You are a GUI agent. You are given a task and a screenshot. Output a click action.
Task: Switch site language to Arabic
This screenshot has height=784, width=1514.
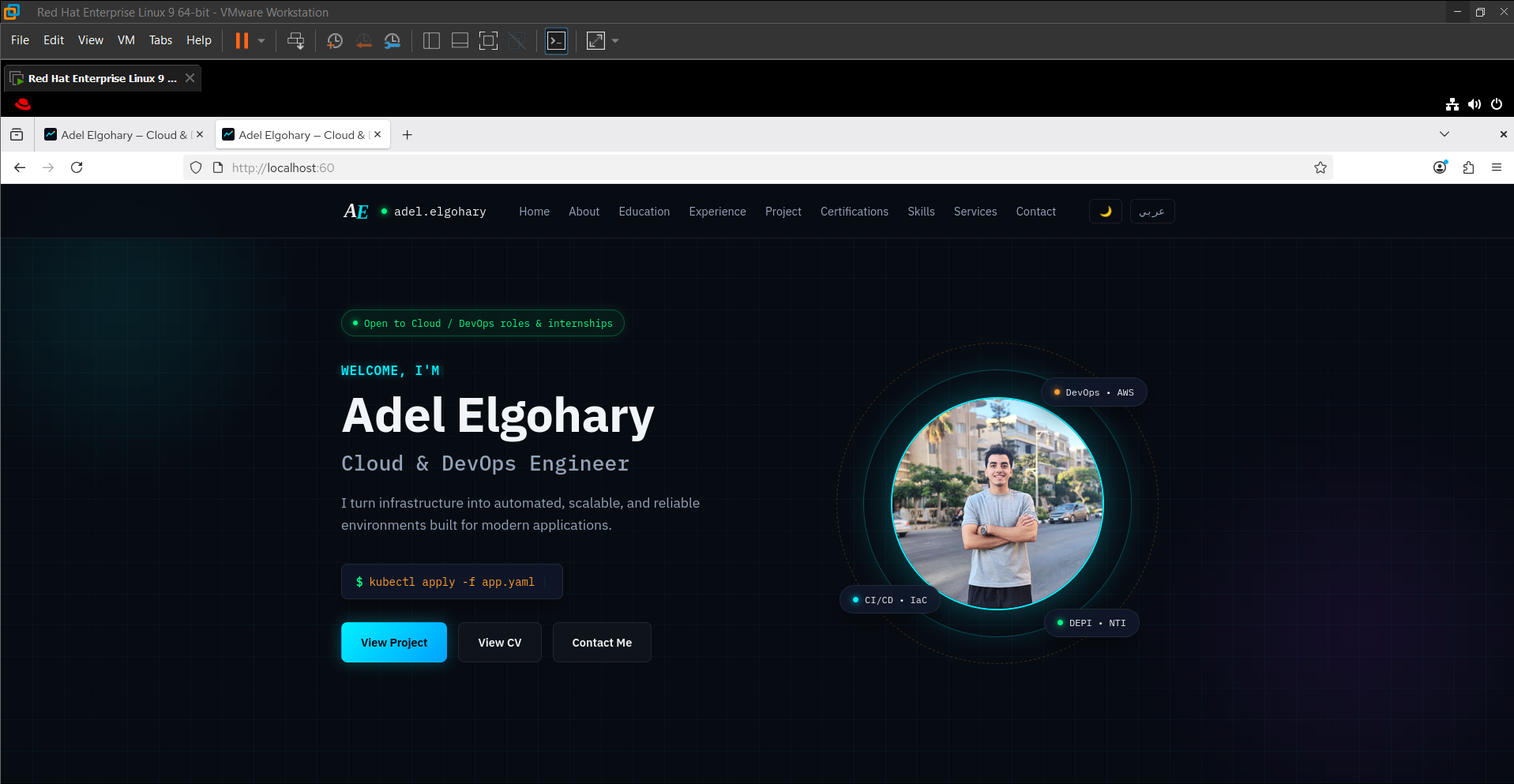[1152, 212]
